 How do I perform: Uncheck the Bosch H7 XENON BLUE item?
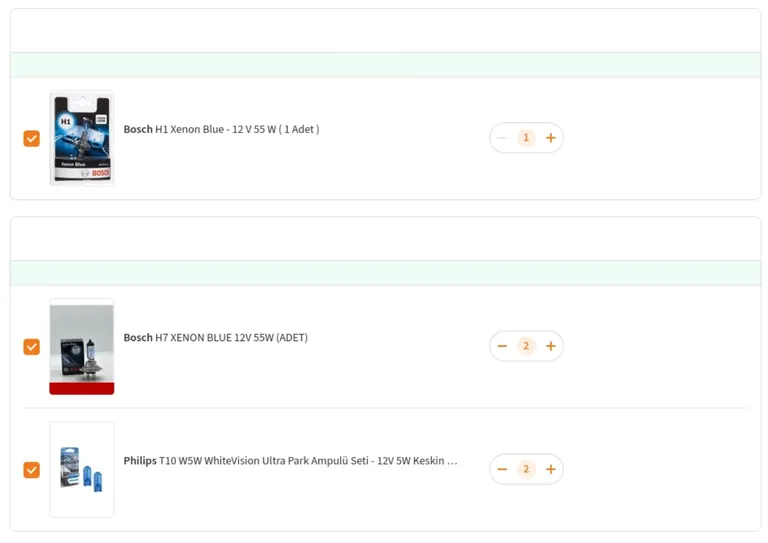[x=32, y=347]
